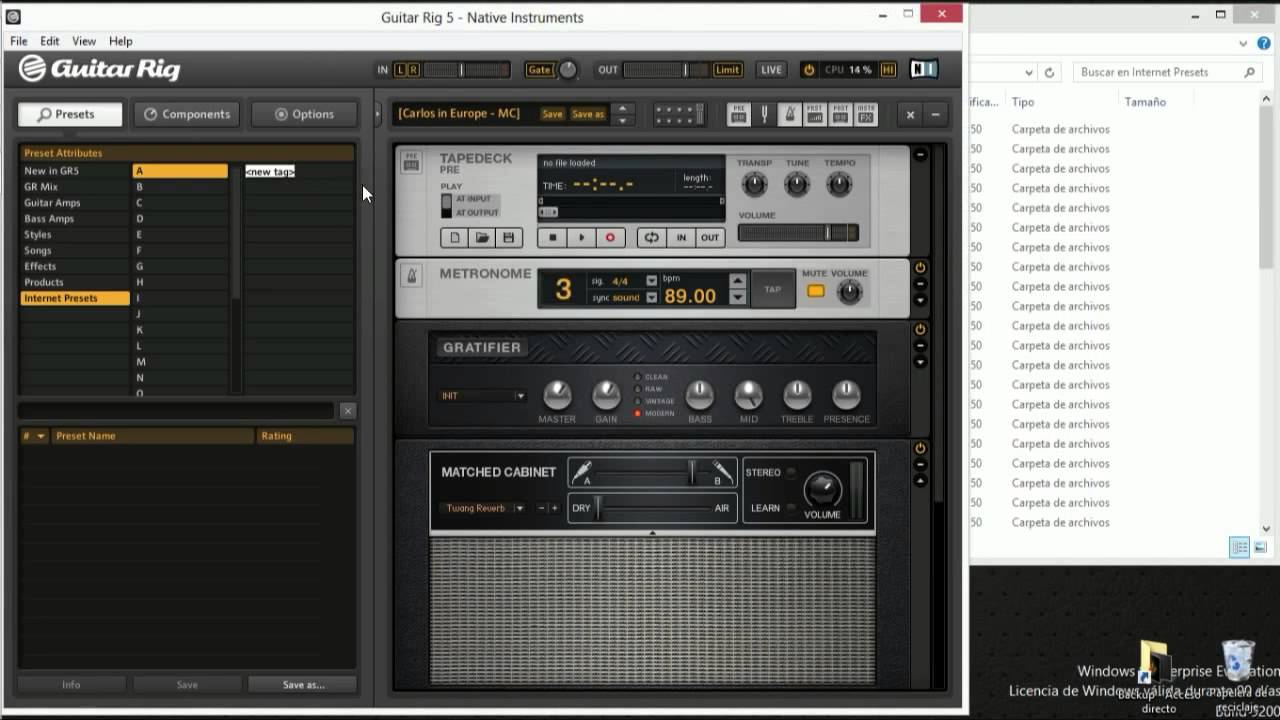Image resolution: width=1280 pixels, height=720 pixels.
Task: Open the View menu
Action: click(x=84, y=41)
